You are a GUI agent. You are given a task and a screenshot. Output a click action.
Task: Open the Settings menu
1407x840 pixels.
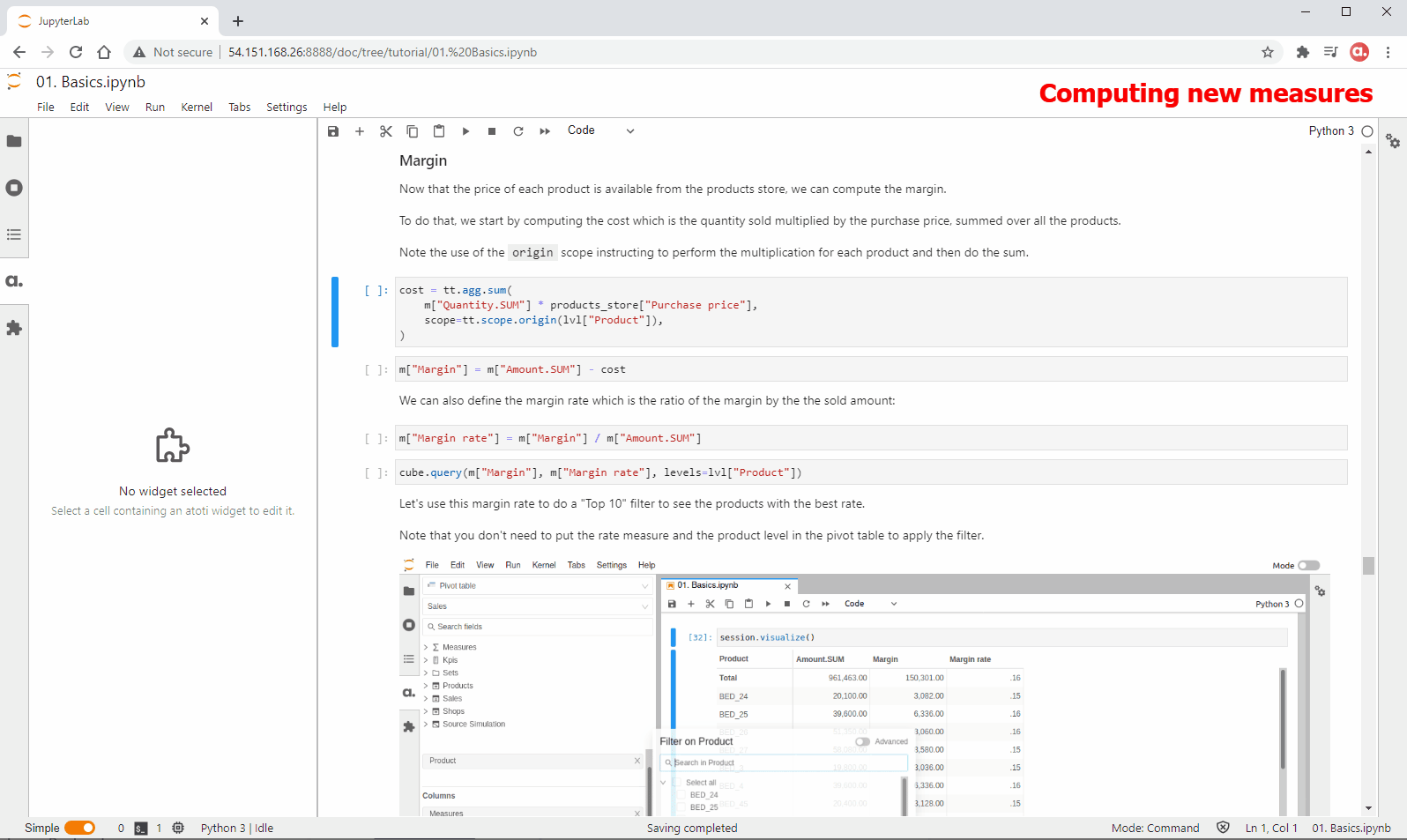pos(287,107)
